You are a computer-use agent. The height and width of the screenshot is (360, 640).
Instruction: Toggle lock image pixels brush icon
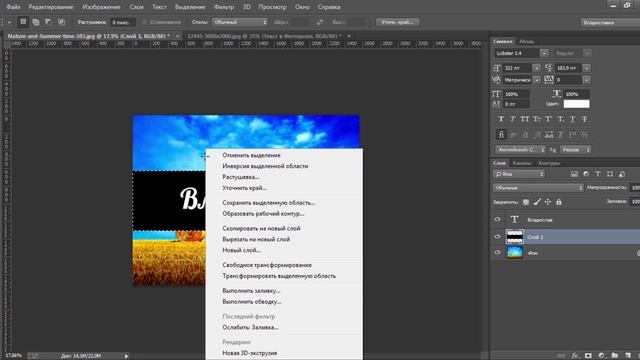click(x=537, y=202)
